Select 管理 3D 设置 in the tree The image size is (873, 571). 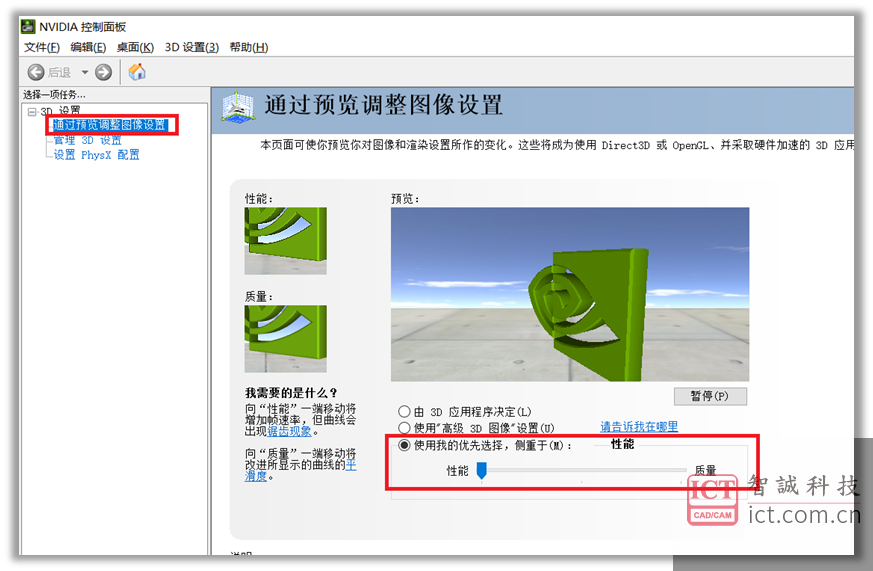(x=87, y=140)
